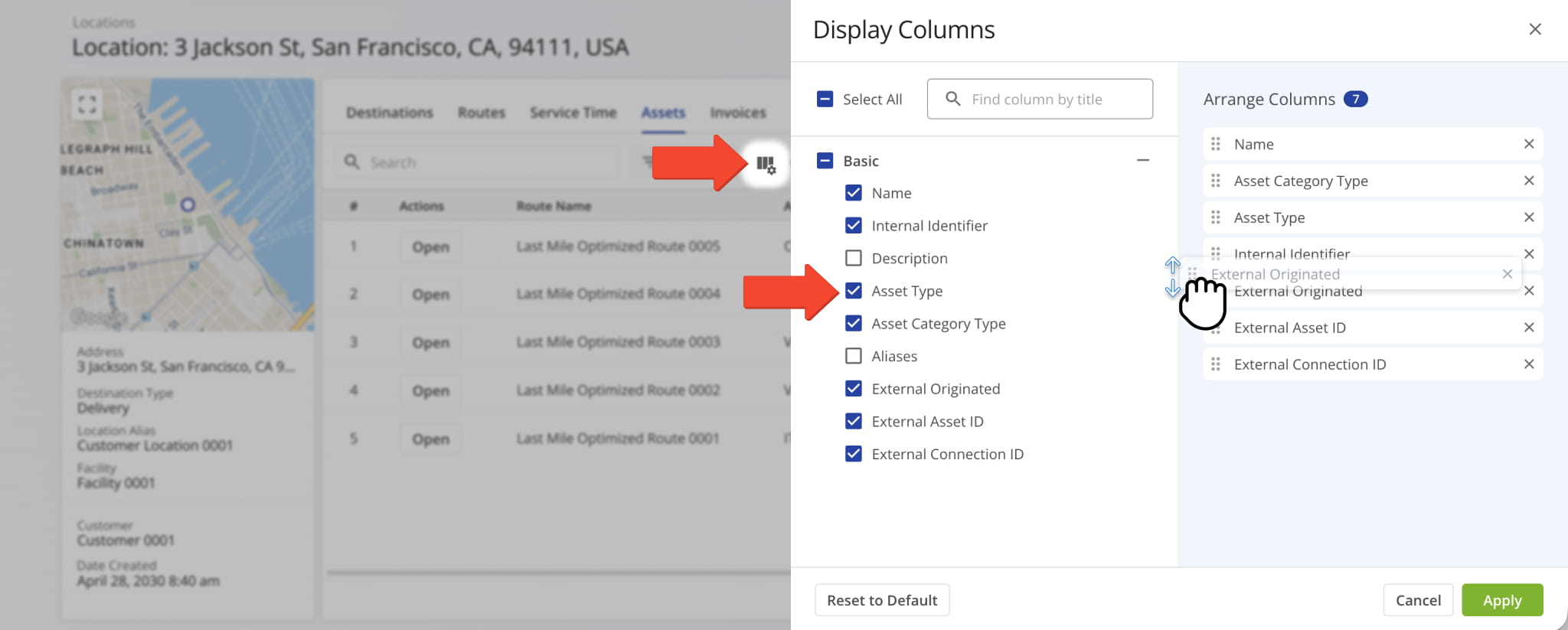Image resolution: width=1568 pixels, height=630 pixels.
Task: Open Last Mile Optimized Route 0001
Action: tap(430, 439)
